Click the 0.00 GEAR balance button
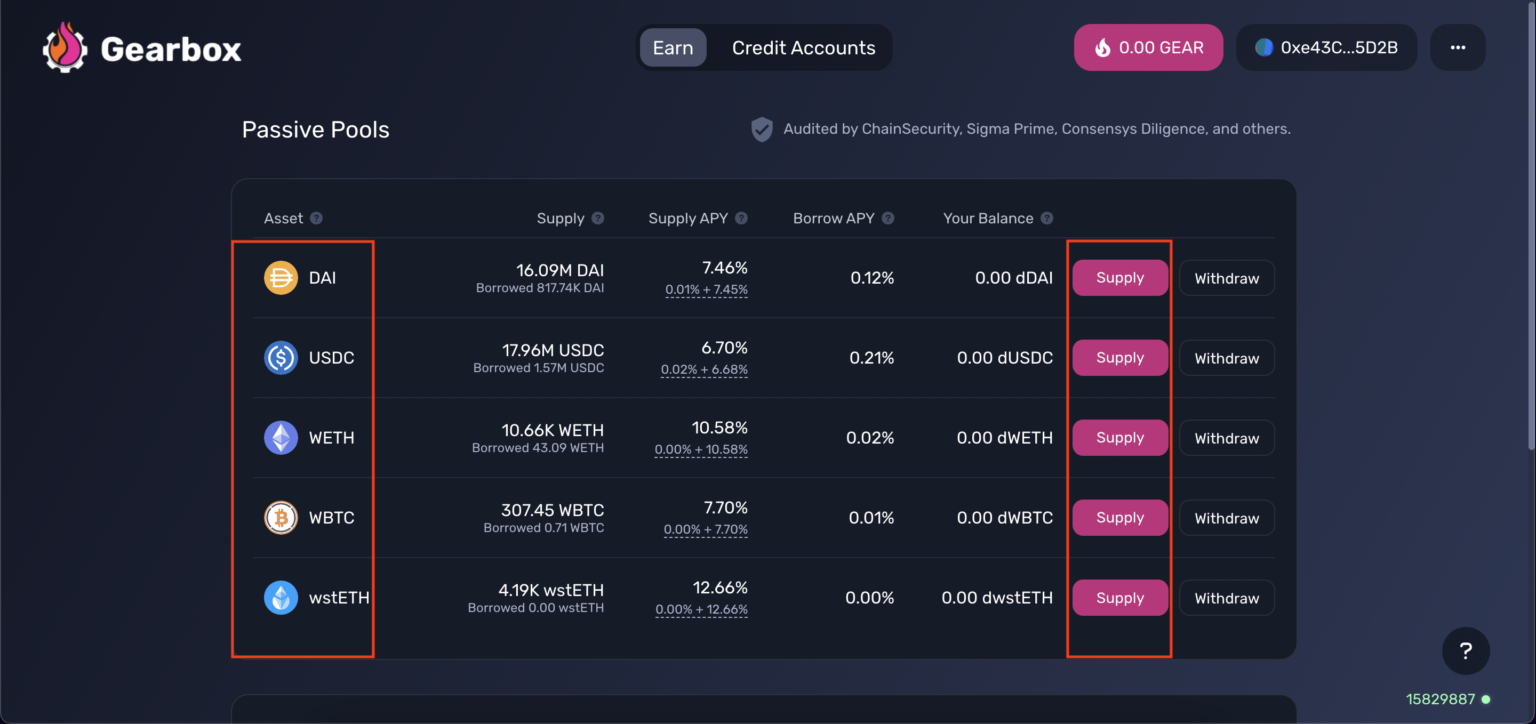Screen dimensions: 1536x724 1148,48
